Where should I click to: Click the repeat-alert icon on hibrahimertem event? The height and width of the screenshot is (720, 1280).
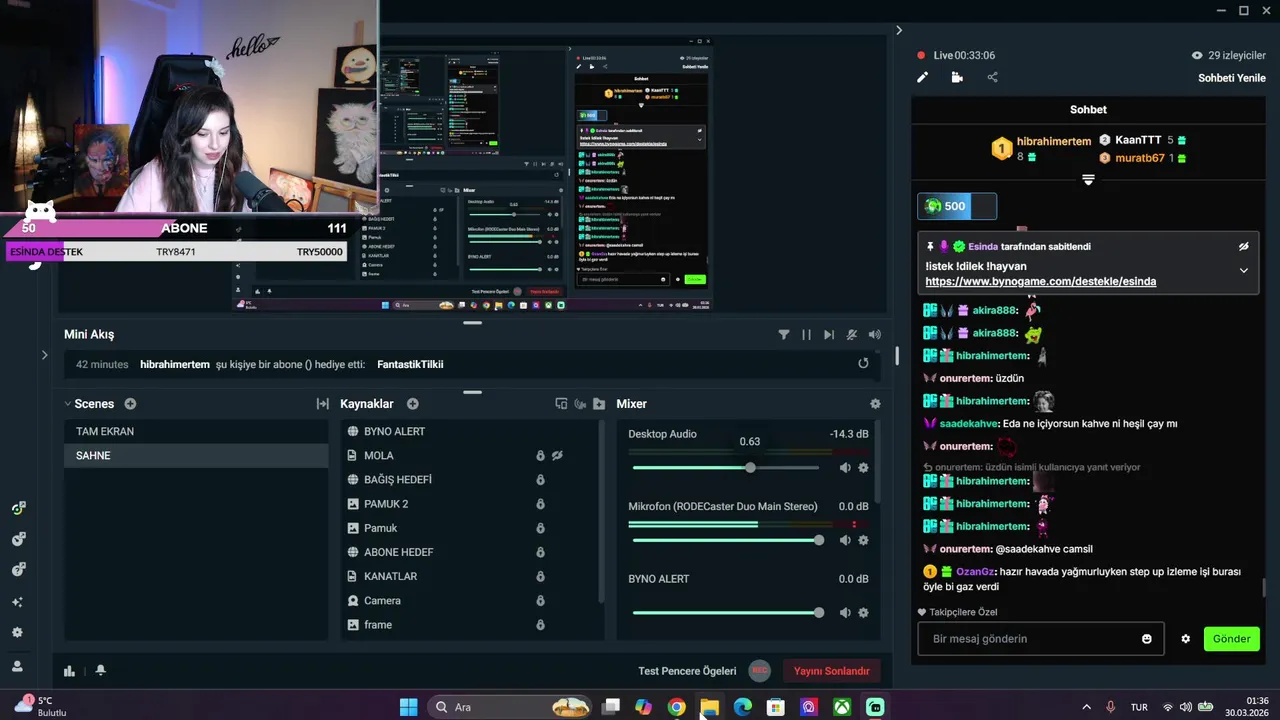pyautogui.click(x=863, y=364)
